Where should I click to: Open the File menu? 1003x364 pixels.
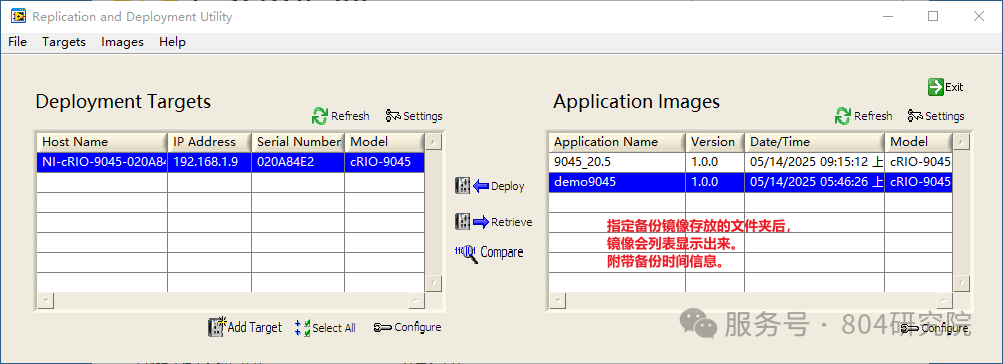point(17,42)
